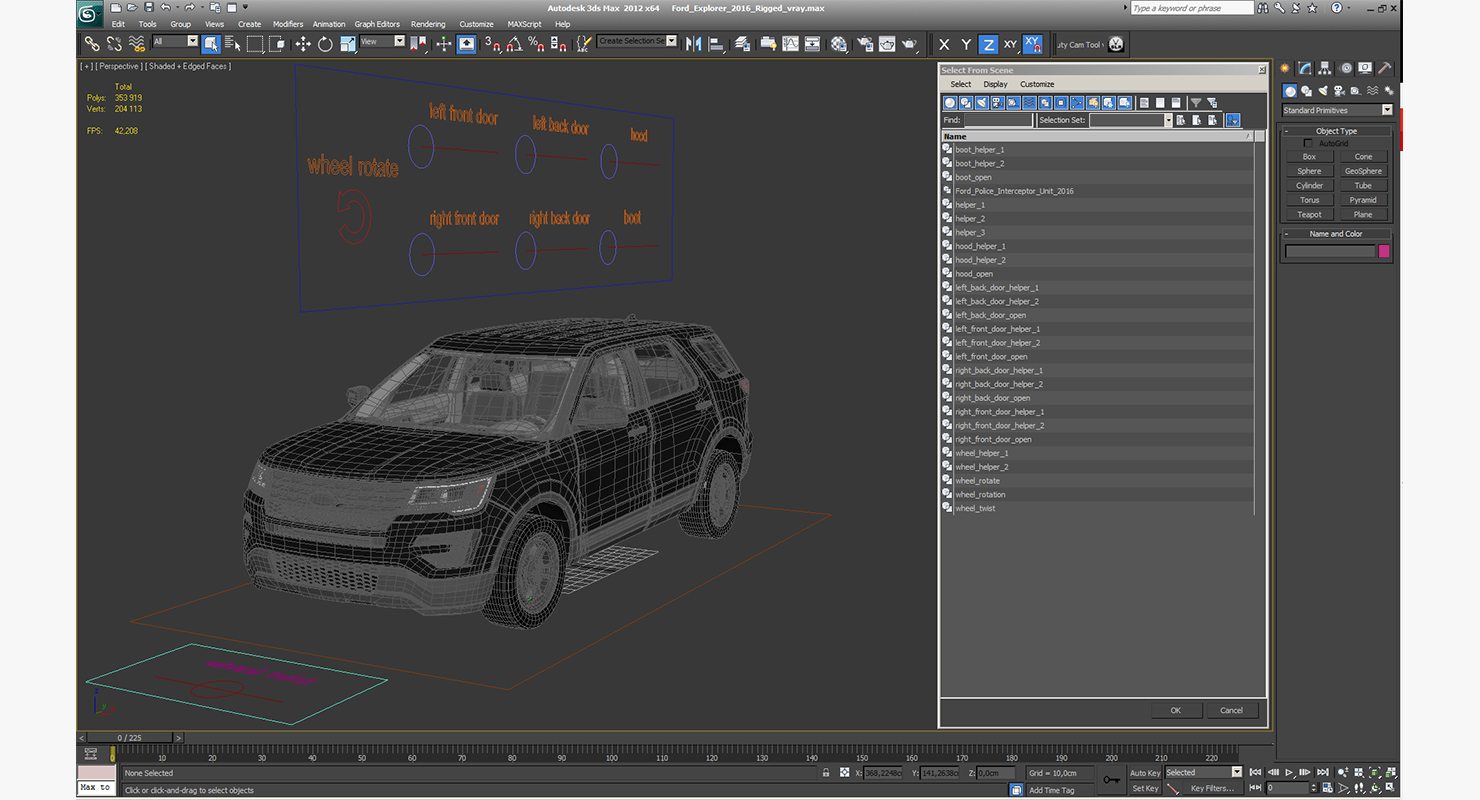Open Standard Primitives dropdown
This screenshot has width=1480, height=800.
(x=1337, y=110)
